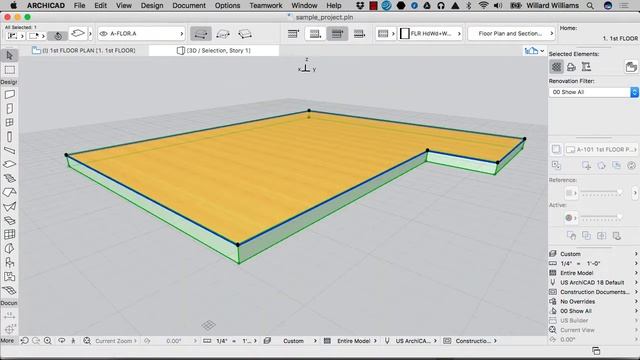This screenshot has height=360, width=640.
Task: Set renovation status to Existing
Action: 556,67
